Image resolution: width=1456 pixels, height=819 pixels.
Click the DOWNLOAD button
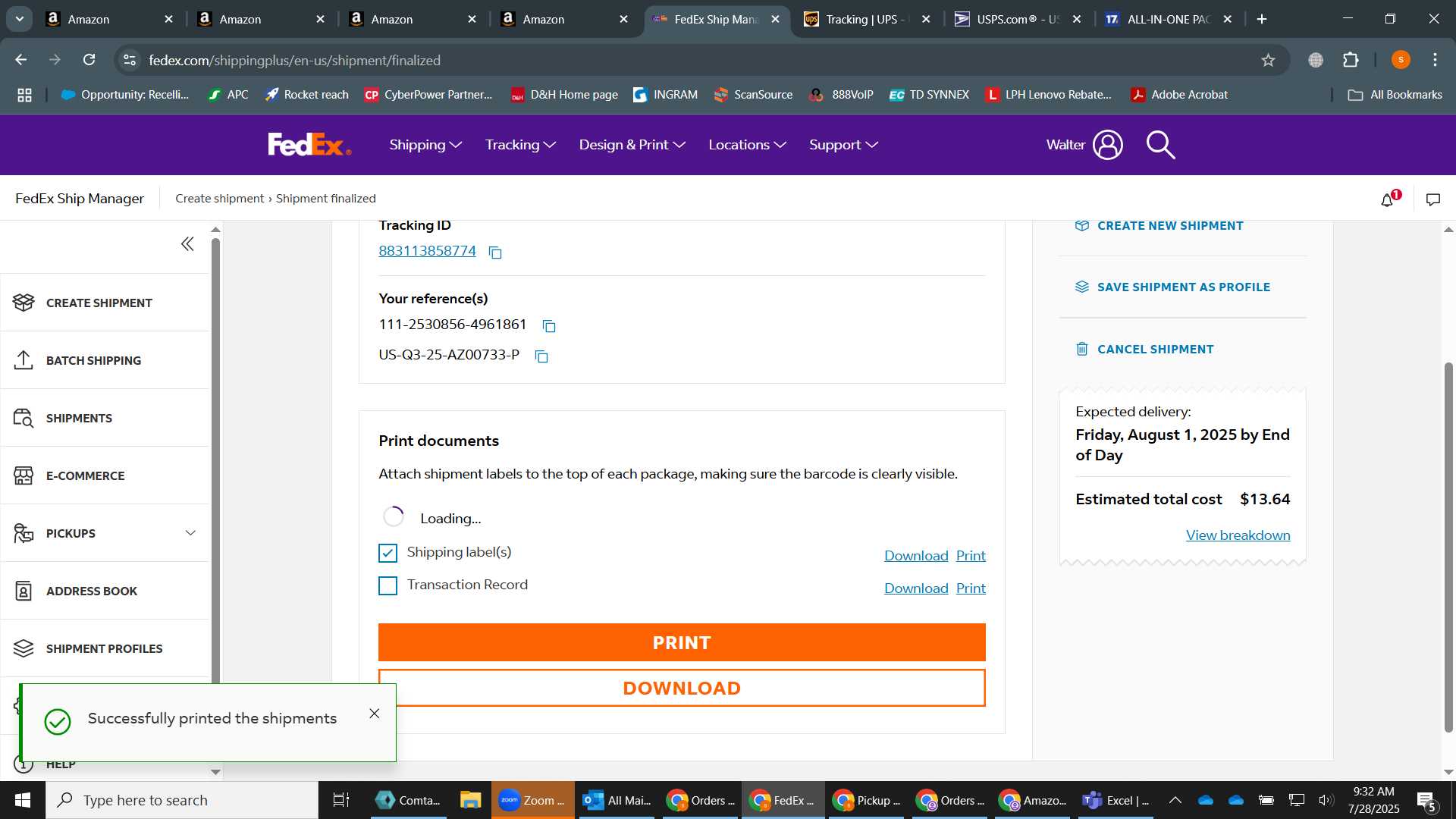(682, 688)
